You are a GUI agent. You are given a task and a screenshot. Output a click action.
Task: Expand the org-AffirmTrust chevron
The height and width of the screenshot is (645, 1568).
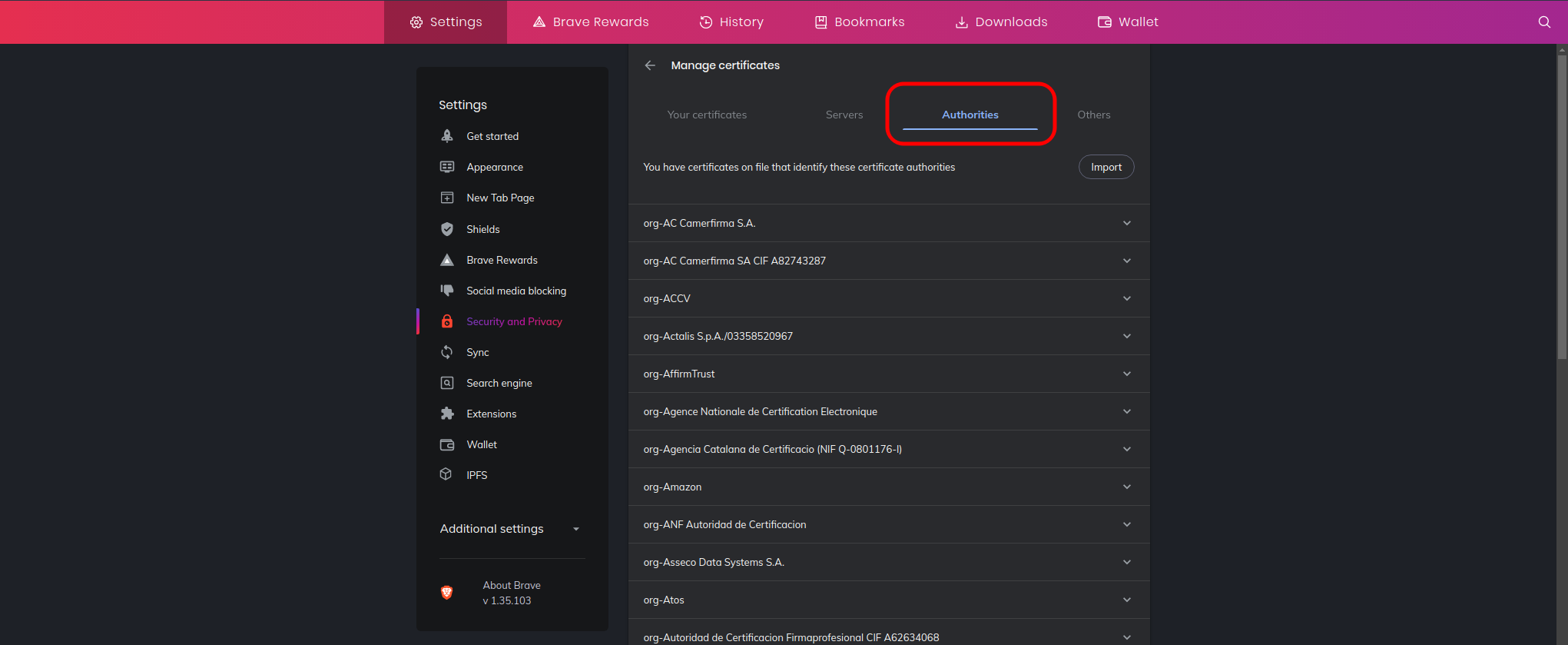click(x=1126, y=374)
